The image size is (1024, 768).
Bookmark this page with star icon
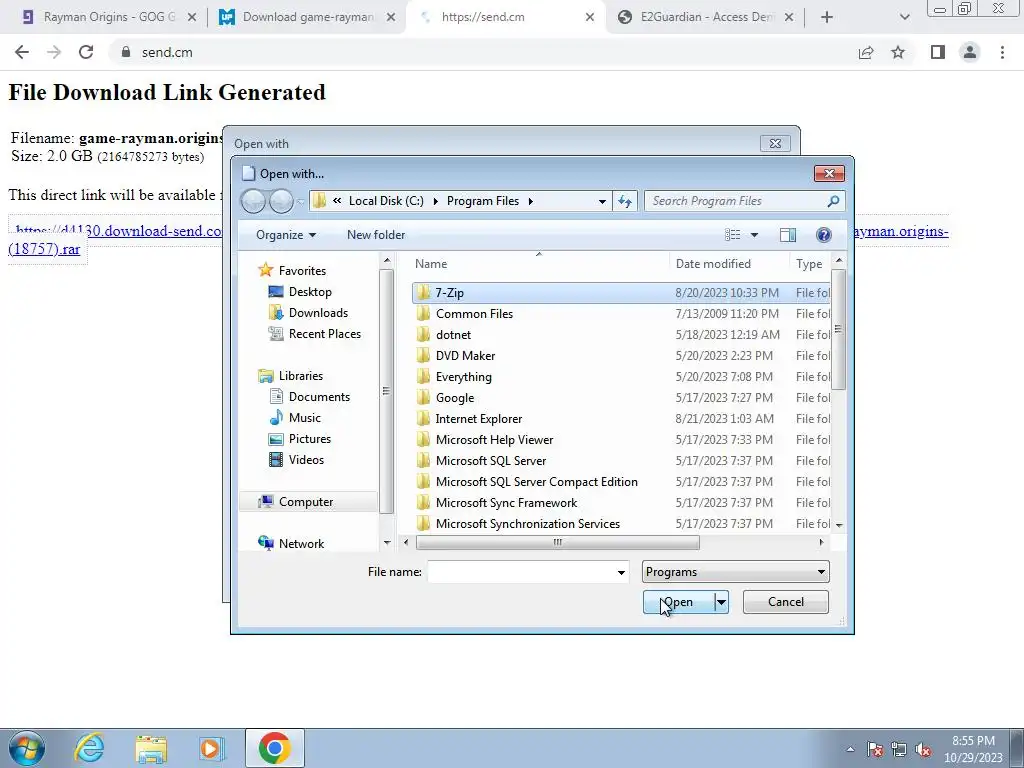[899, 52]
